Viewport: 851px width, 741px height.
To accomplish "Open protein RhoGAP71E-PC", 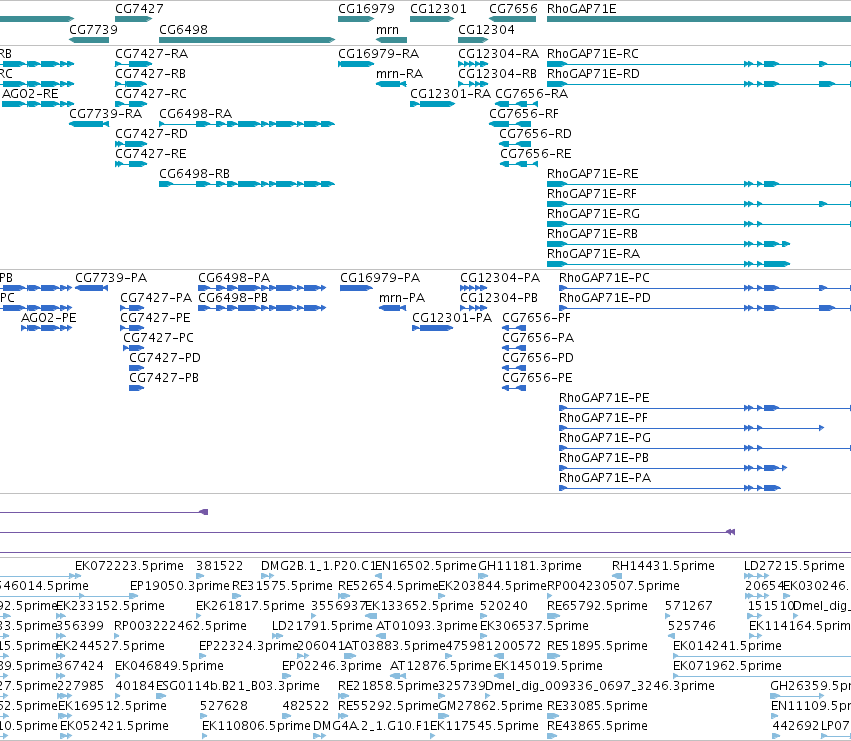I will tap(604, 278).
